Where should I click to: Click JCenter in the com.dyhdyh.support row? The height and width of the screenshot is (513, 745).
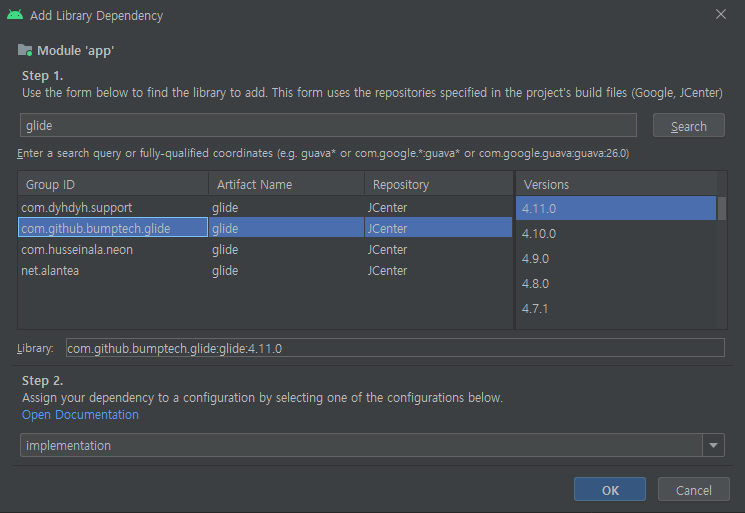387,208
